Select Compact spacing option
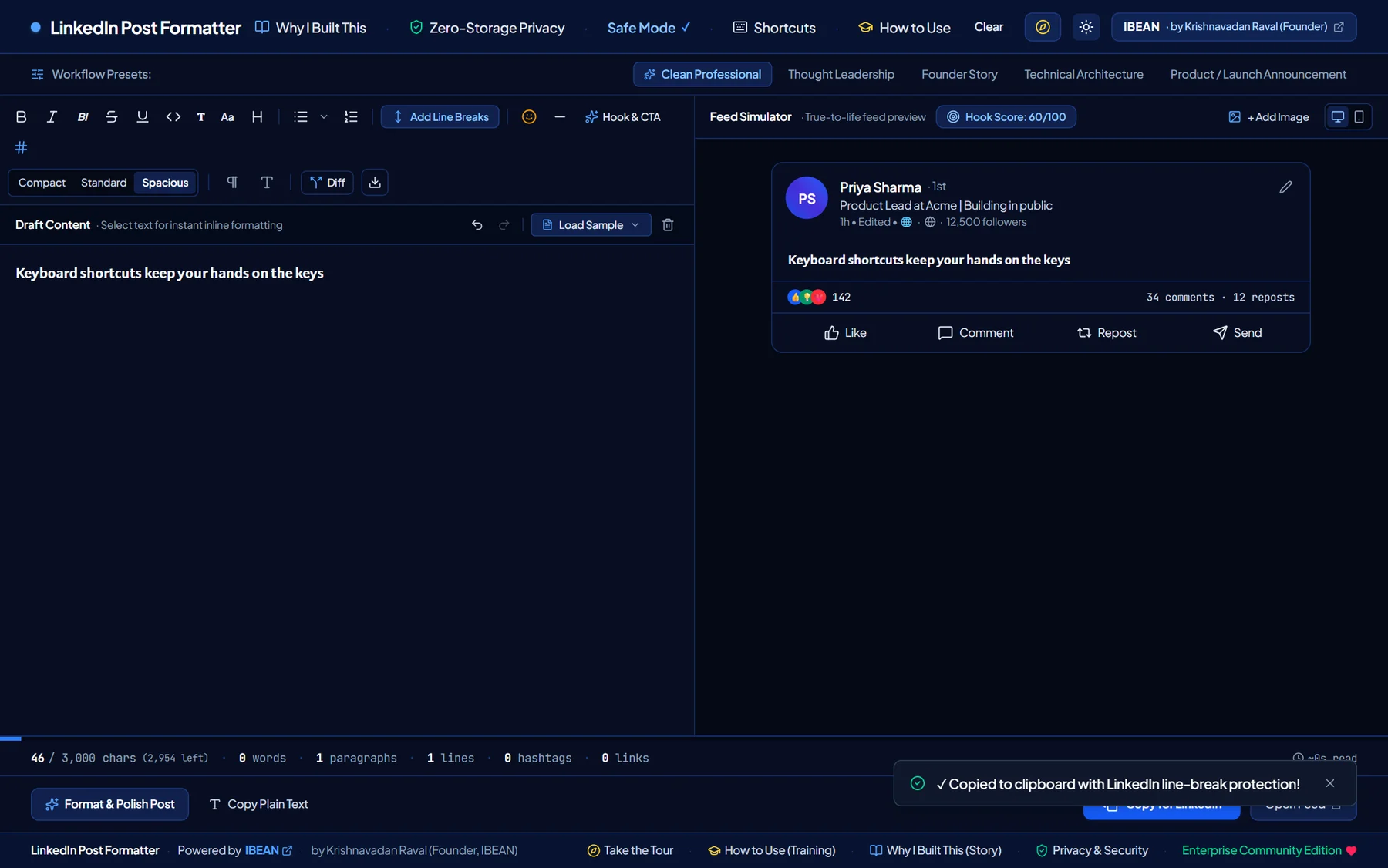 (x=42, y=183)
